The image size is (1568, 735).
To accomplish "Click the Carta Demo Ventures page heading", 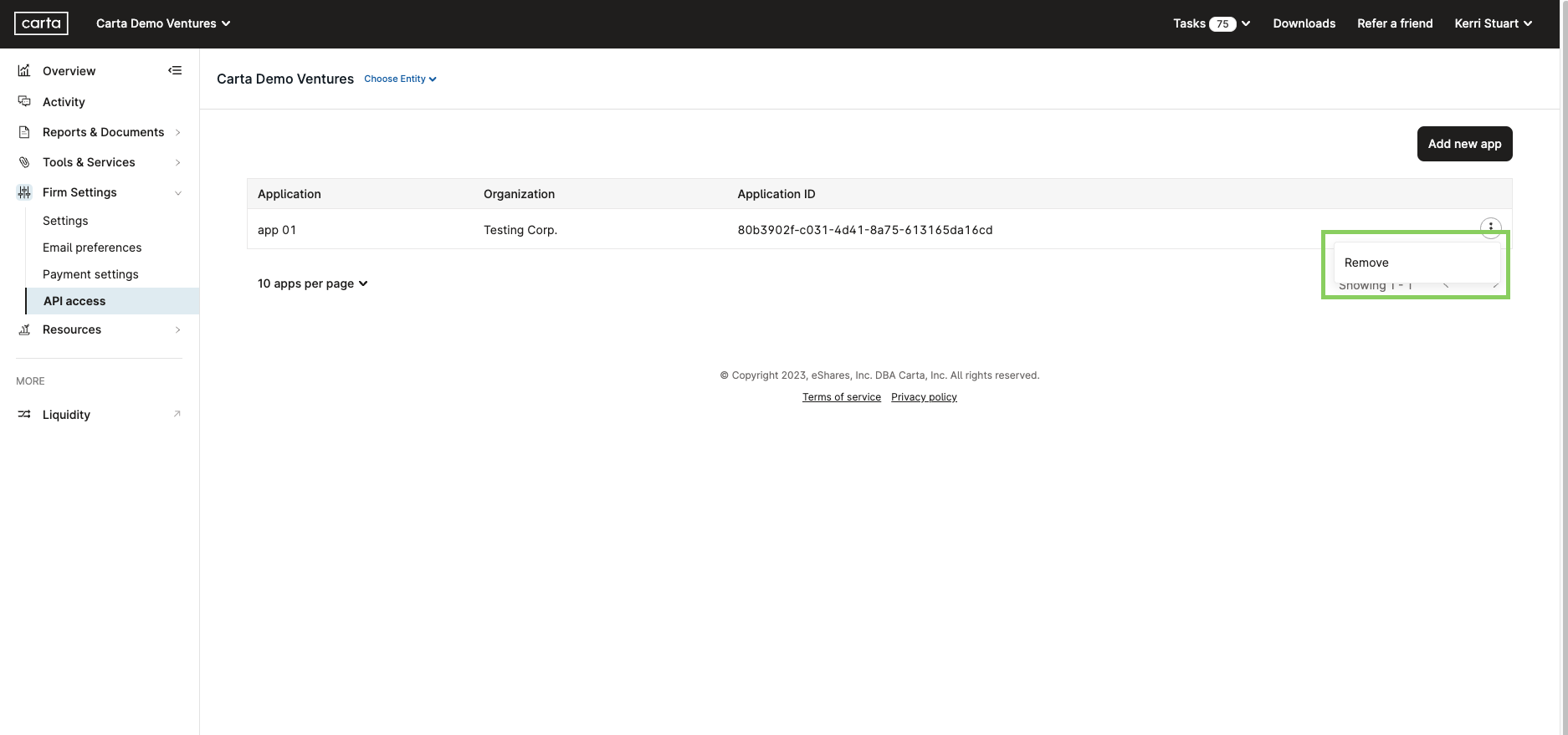I will 285,79.
